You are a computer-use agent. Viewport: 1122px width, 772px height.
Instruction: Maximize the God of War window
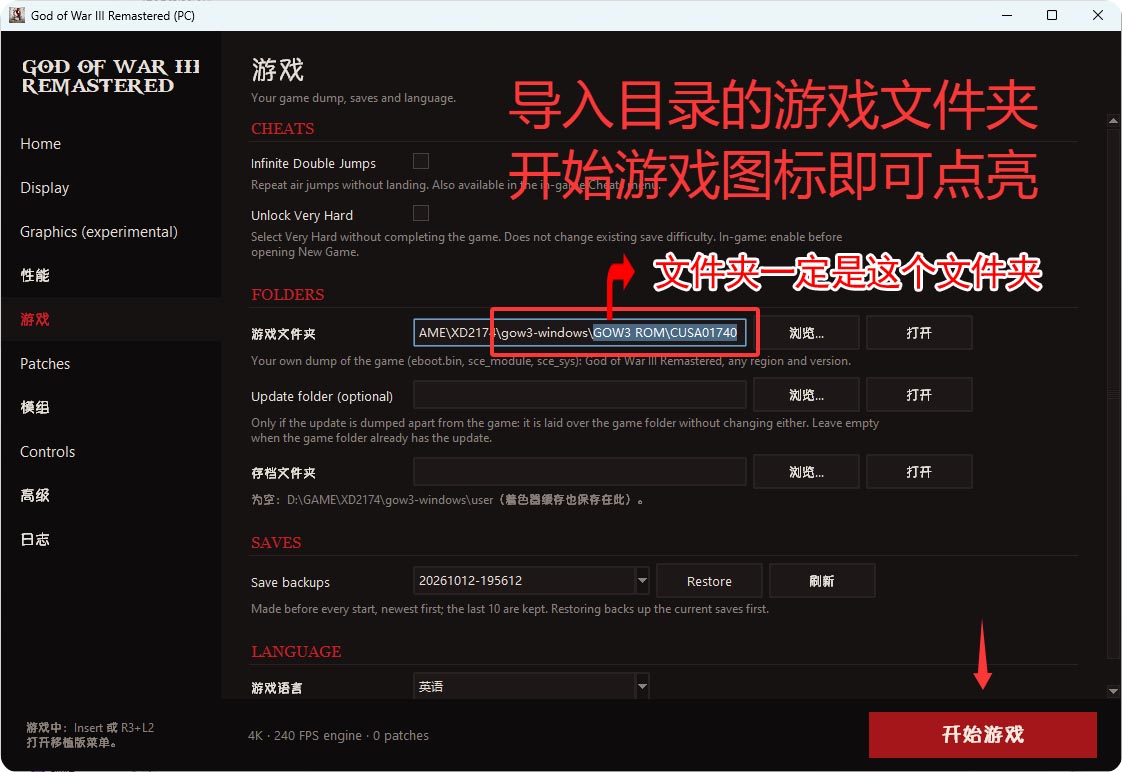click(1052, 15)
